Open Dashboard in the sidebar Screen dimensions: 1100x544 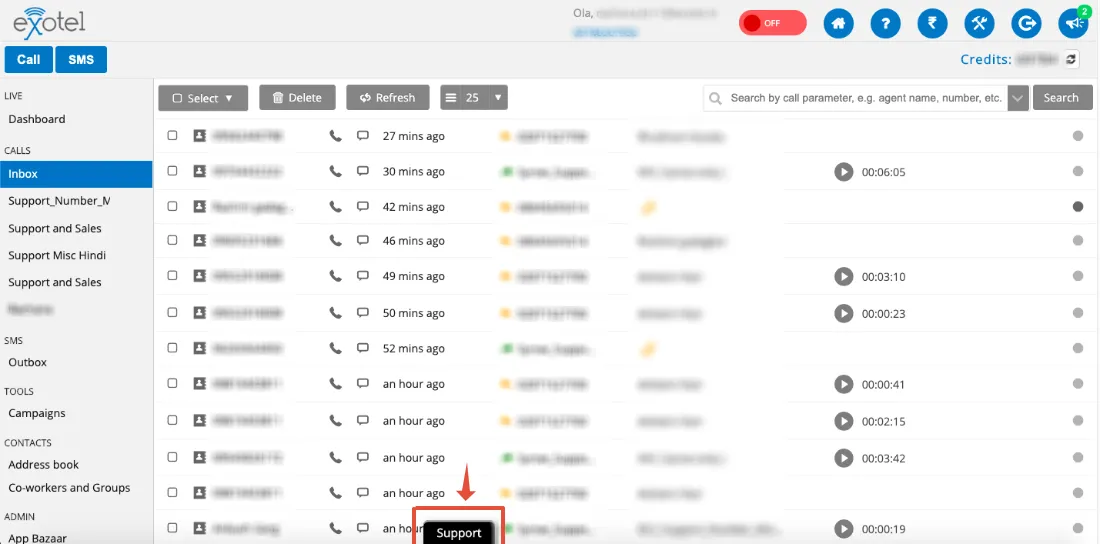(x=36, y=119)
